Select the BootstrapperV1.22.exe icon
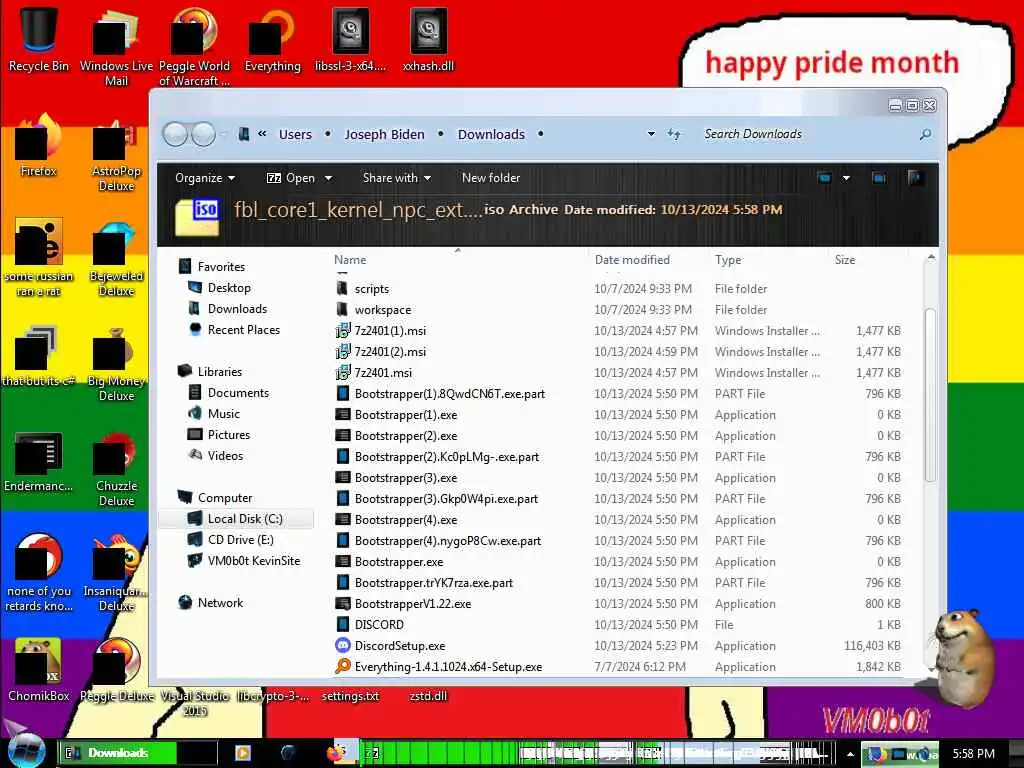The image size is (1024, 768). (342, 603)
